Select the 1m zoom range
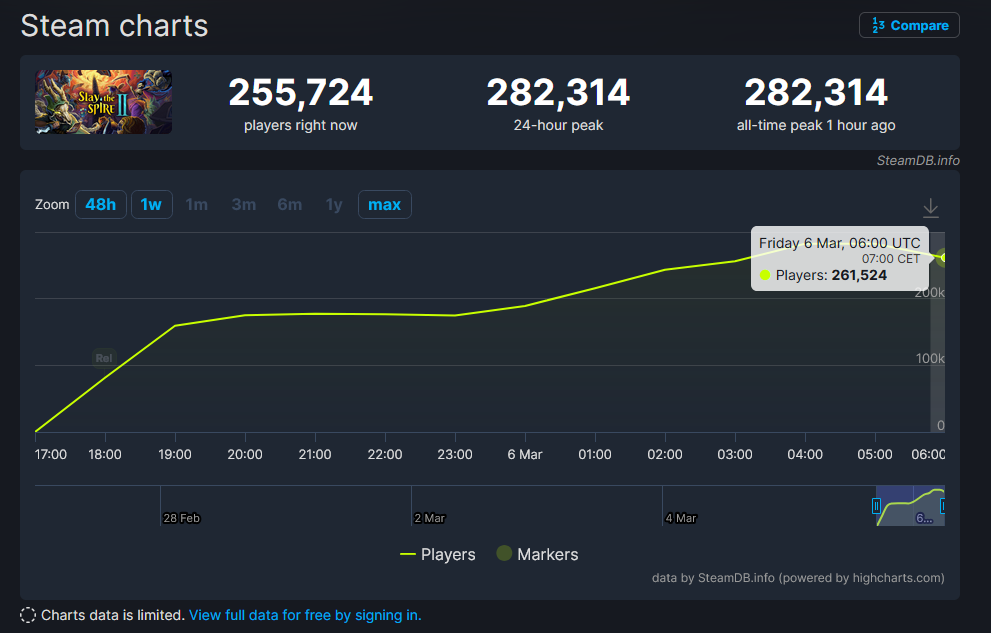Viewport: 991px width, 633px height. 197,205
